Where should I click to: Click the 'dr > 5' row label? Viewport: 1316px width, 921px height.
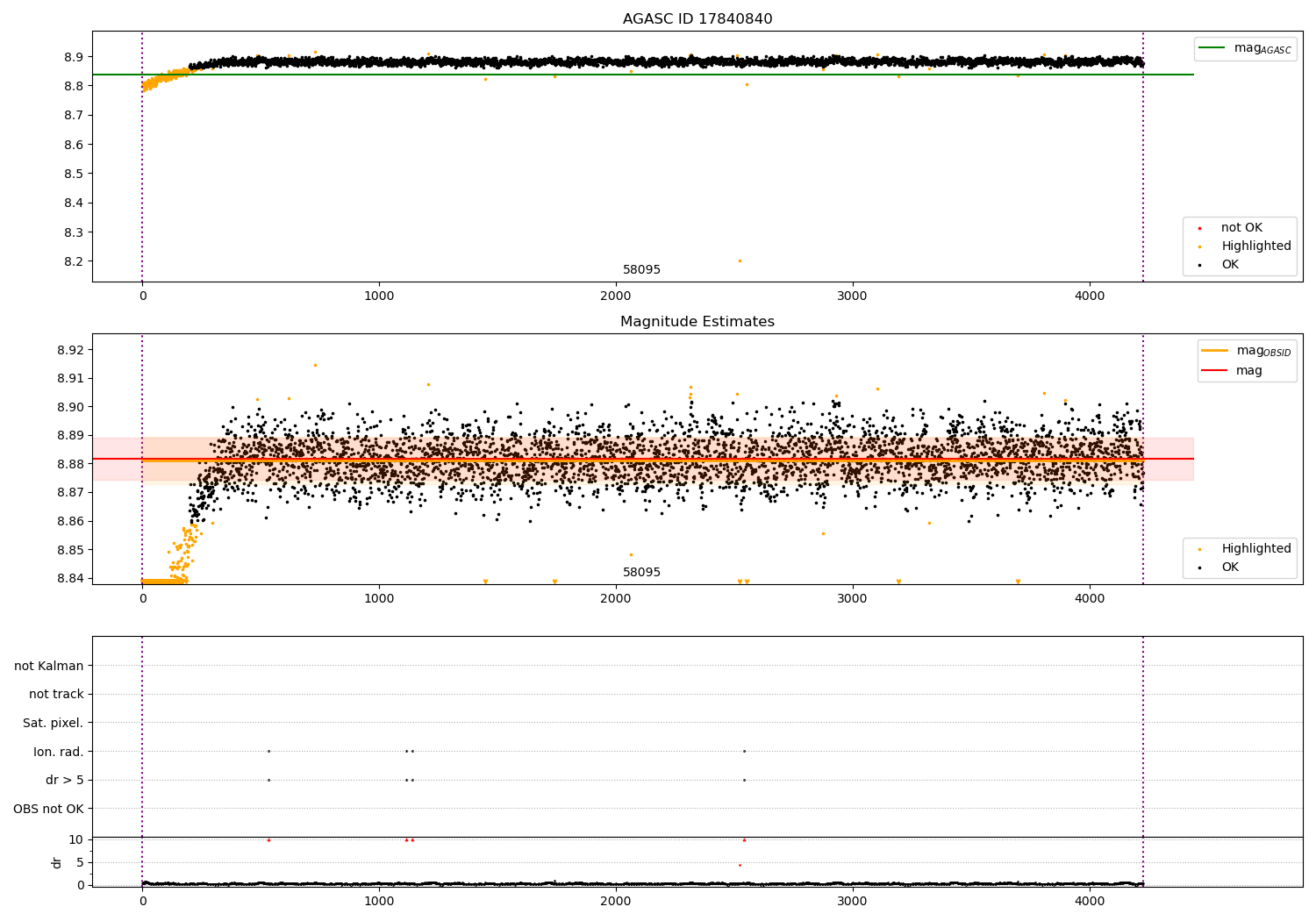tap(65, 781)
